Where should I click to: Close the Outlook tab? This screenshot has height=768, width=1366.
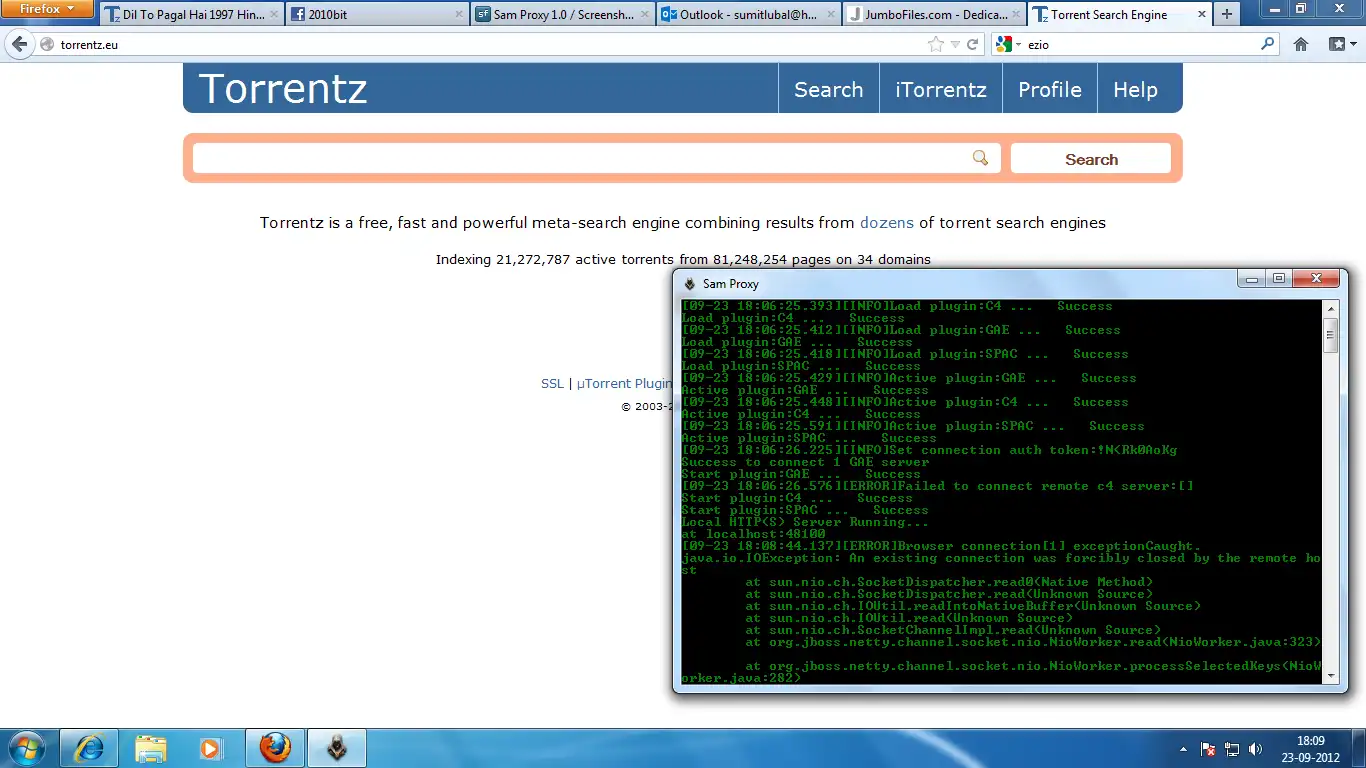[x=831, y=15]
